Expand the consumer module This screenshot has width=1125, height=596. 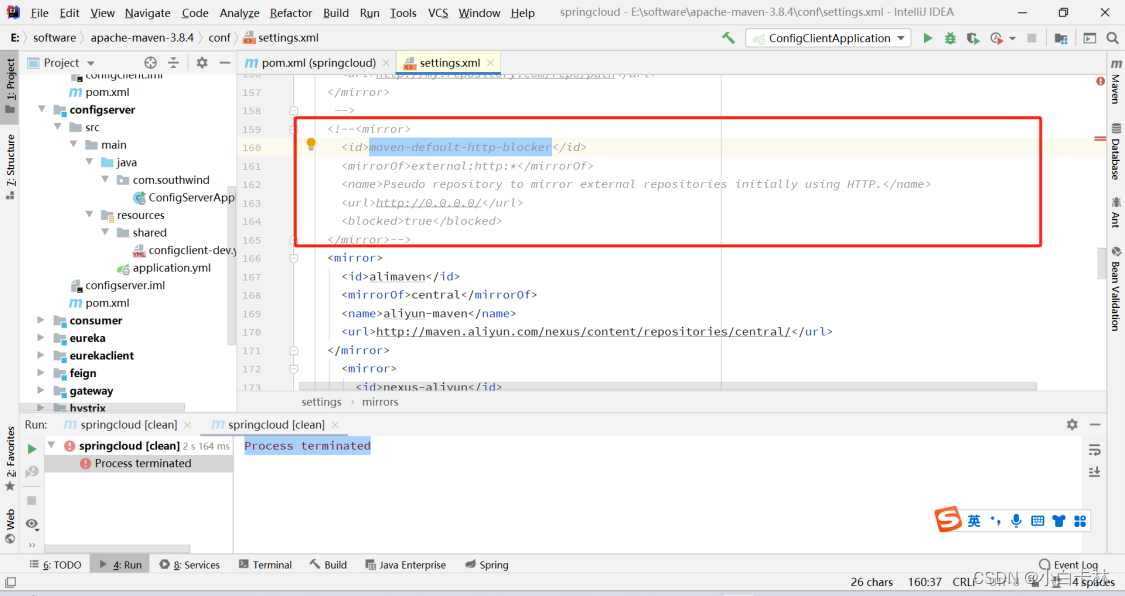tap(41, 320)
